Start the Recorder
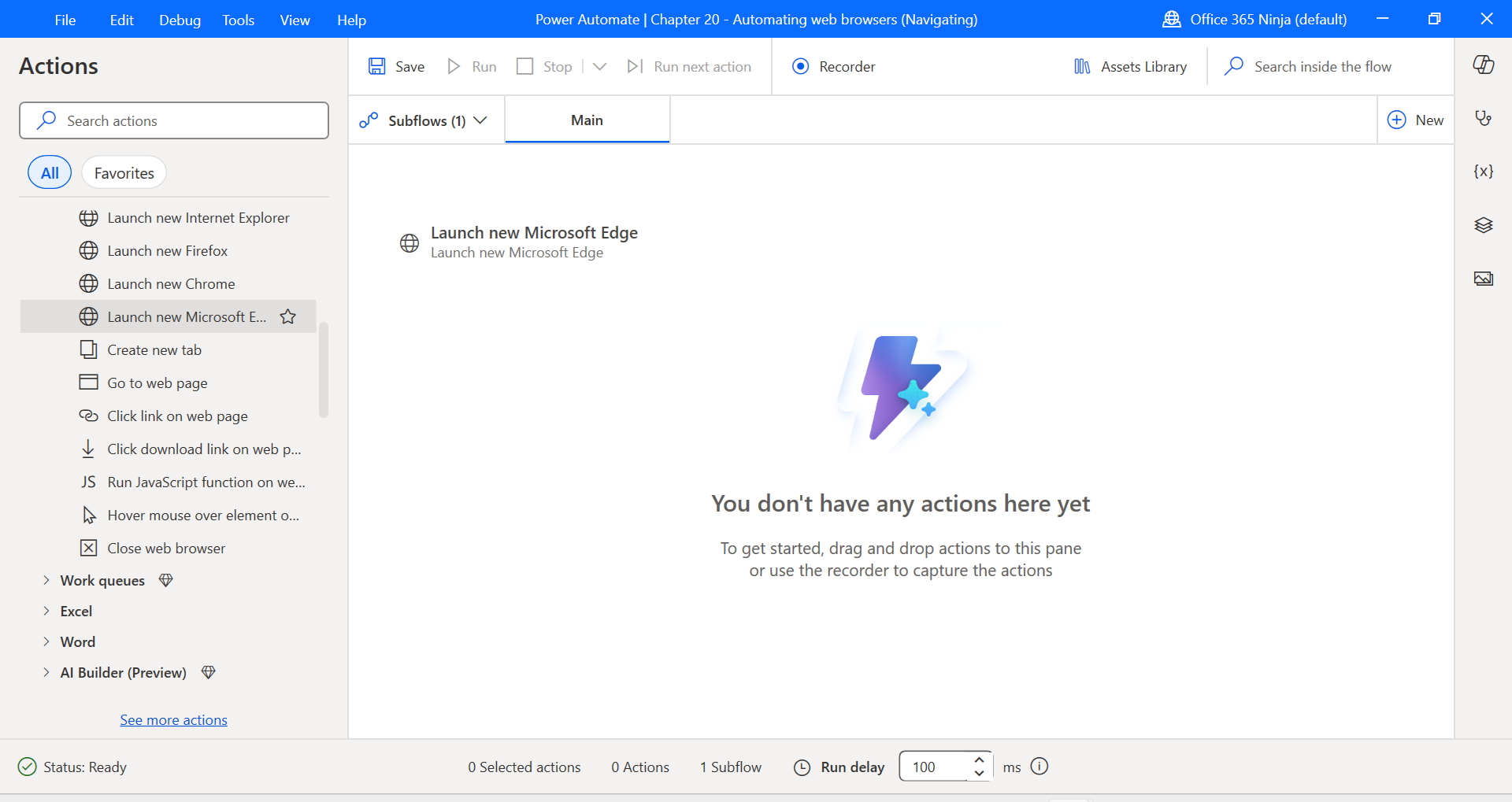 [x=833, y=66]
